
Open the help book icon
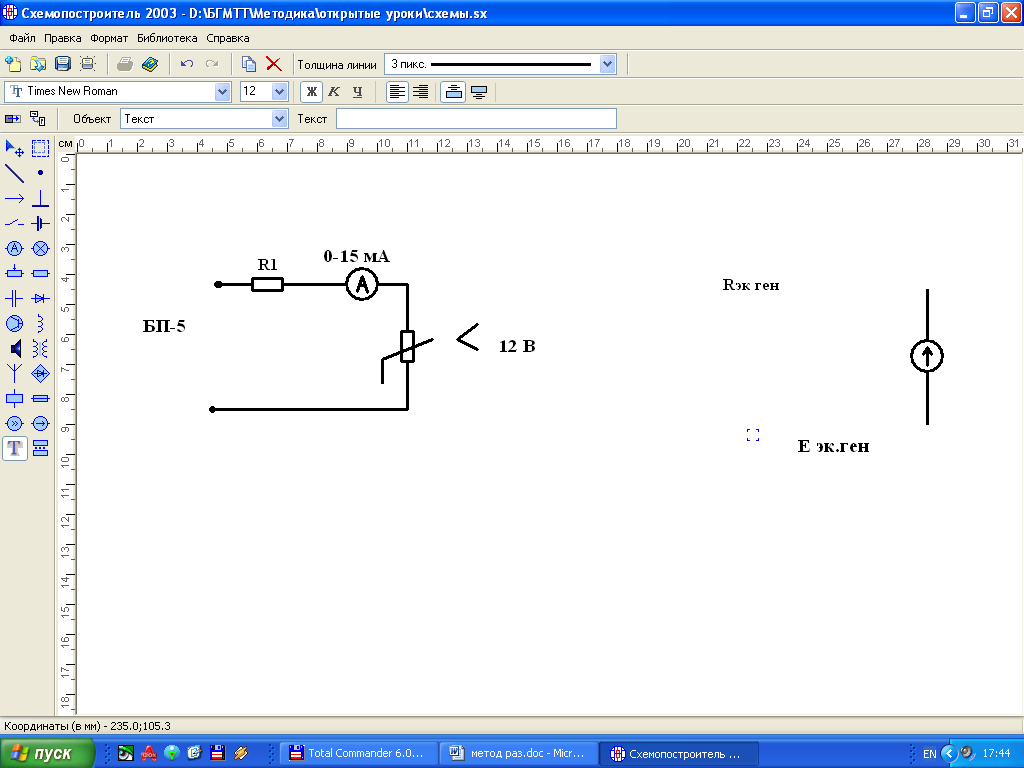coord(150,64)
